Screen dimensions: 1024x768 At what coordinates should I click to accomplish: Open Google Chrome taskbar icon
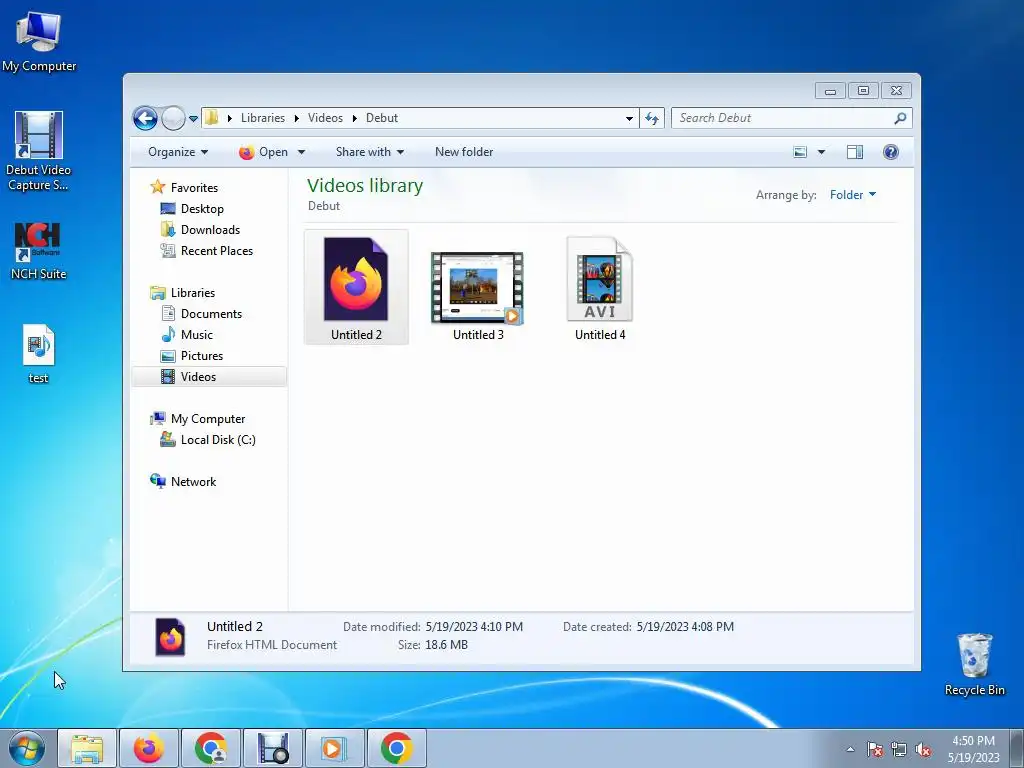tap(396, 748)
